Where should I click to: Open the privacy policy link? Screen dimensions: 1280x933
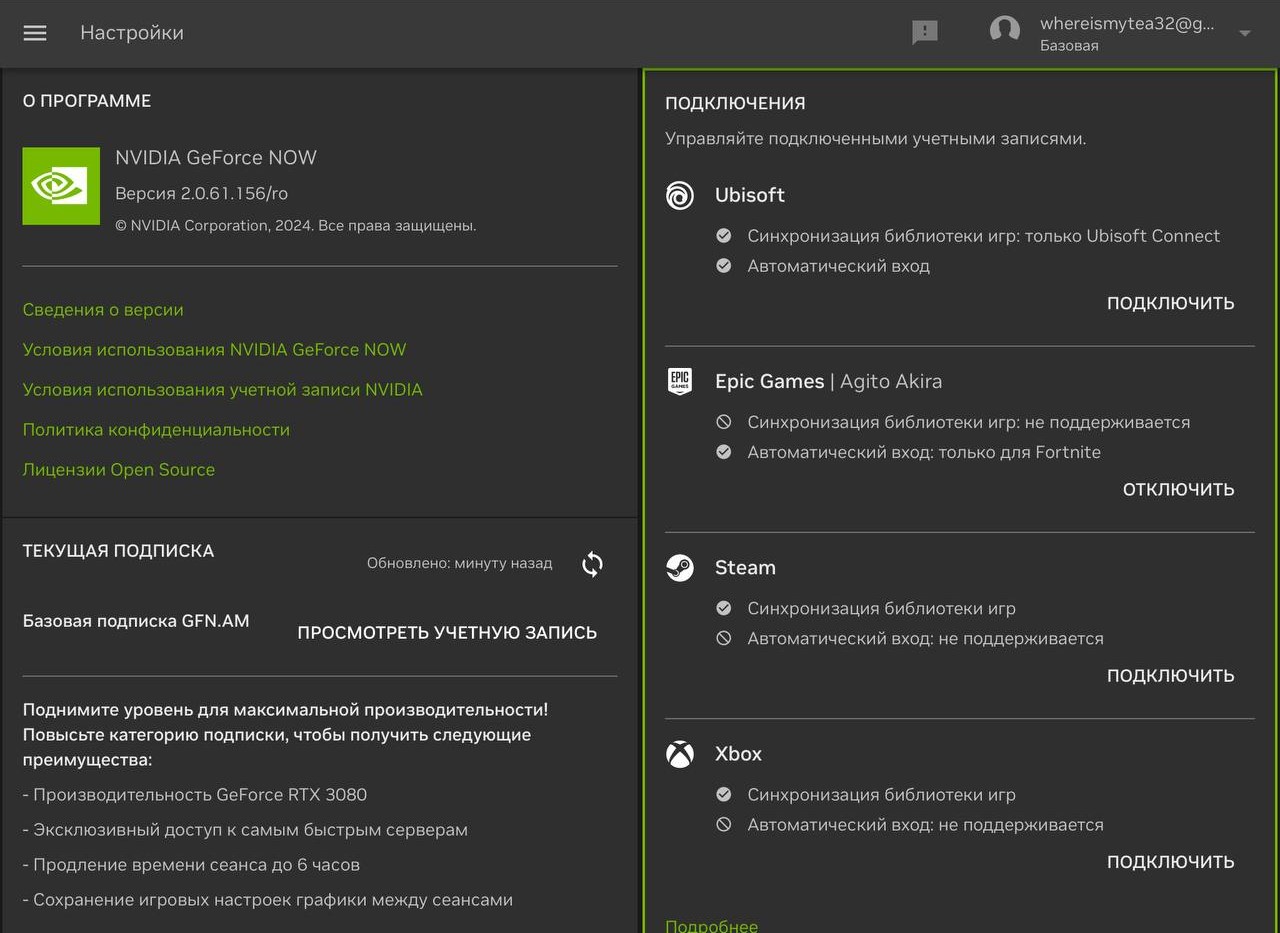(156, 430)
